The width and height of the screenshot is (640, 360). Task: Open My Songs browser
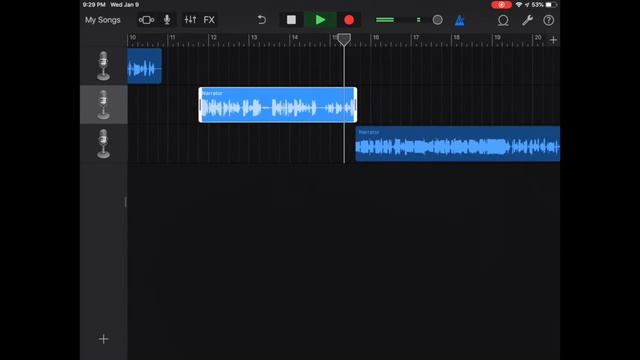[x=102, y=20]
